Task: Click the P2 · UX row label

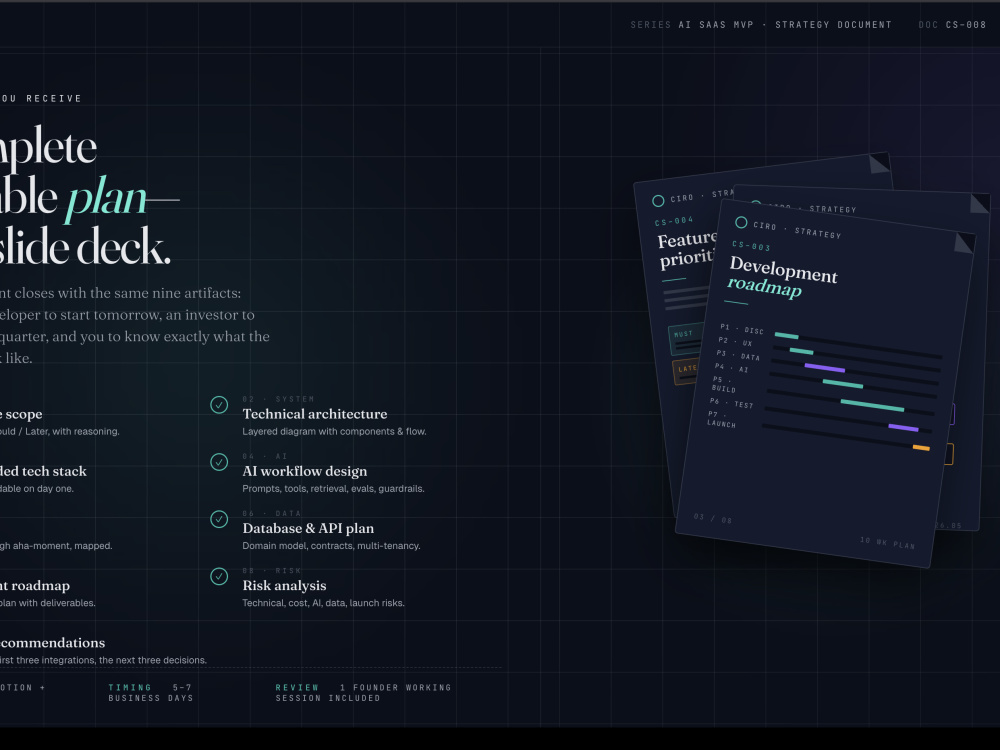Action: click(735, 342)
